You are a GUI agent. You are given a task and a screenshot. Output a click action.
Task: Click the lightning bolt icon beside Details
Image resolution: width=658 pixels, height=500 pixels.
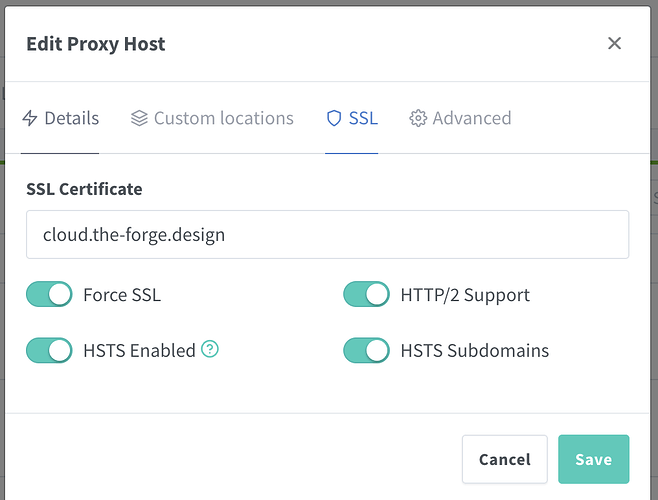pos(30,118)
